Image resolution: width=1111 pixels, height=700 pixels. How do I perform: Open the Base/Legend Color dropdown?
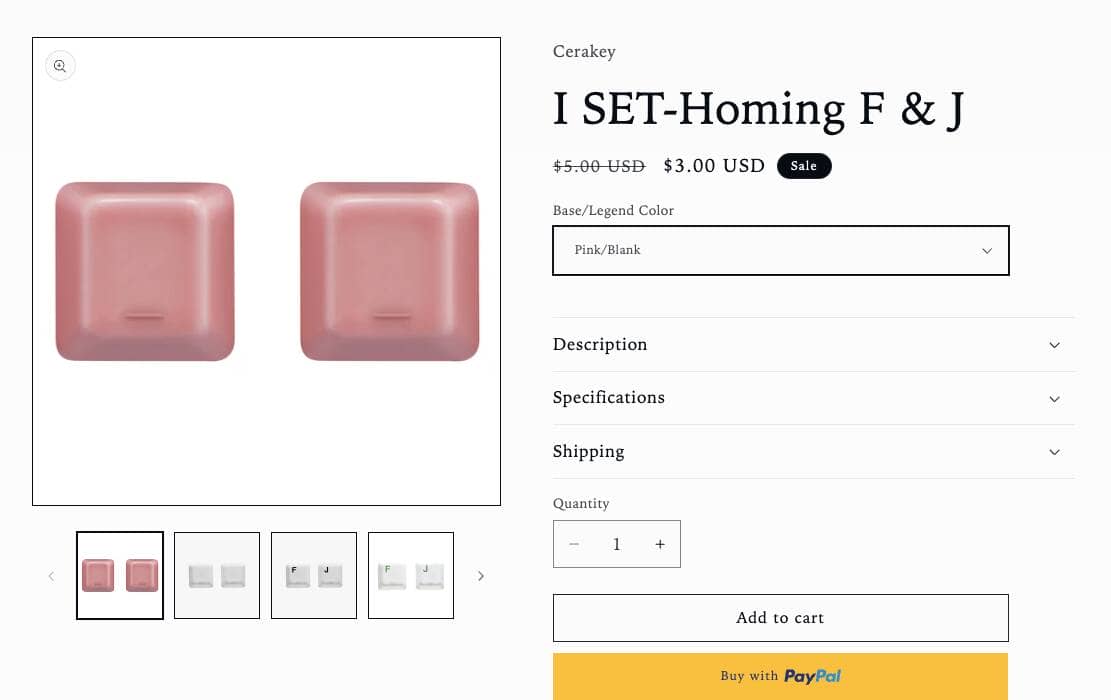tap(780, 250)
